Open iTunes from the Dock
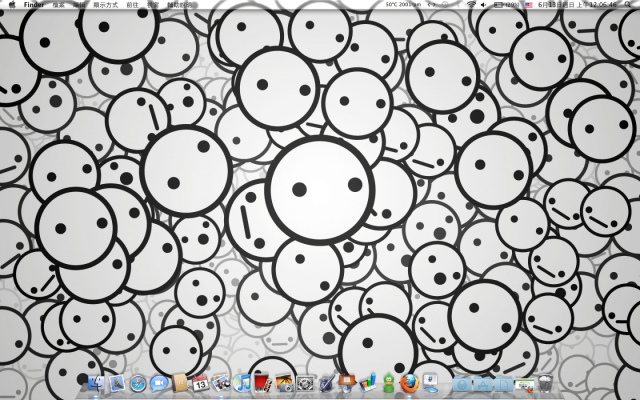The height and width of the screenshot is (400, 640). point(242,384)
